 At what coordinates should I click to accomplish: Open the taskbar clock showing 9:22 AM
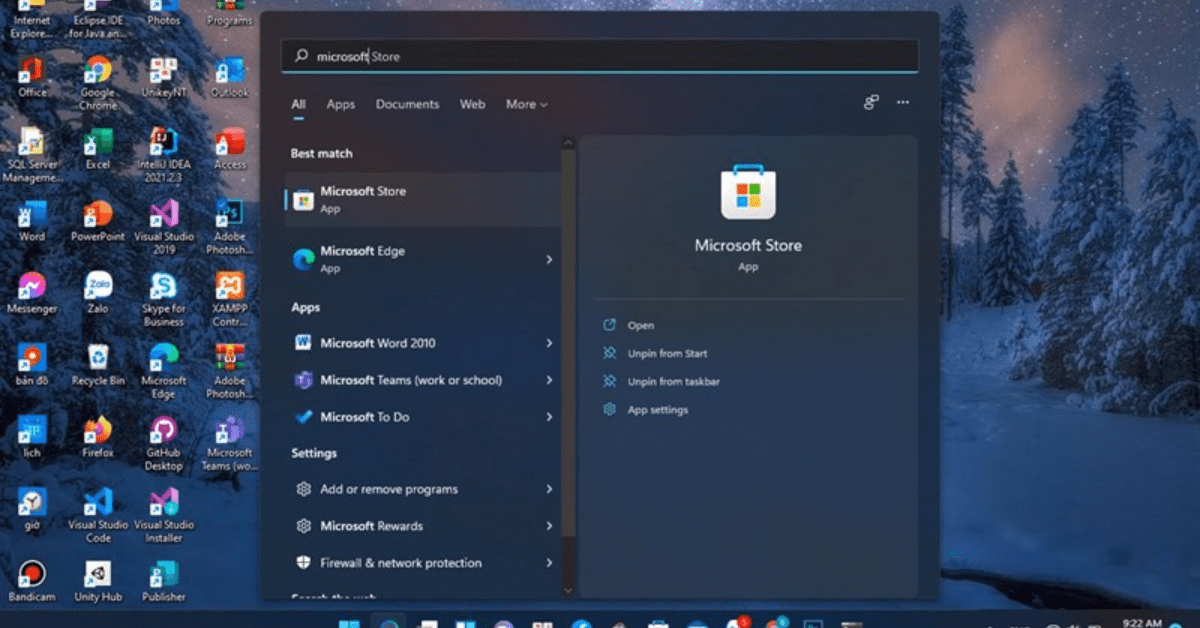[x=1143, y=622]
